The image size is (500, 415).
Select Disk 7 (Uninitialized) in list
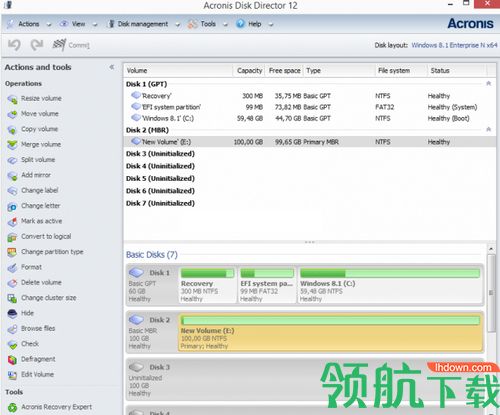tap(160, 203)
